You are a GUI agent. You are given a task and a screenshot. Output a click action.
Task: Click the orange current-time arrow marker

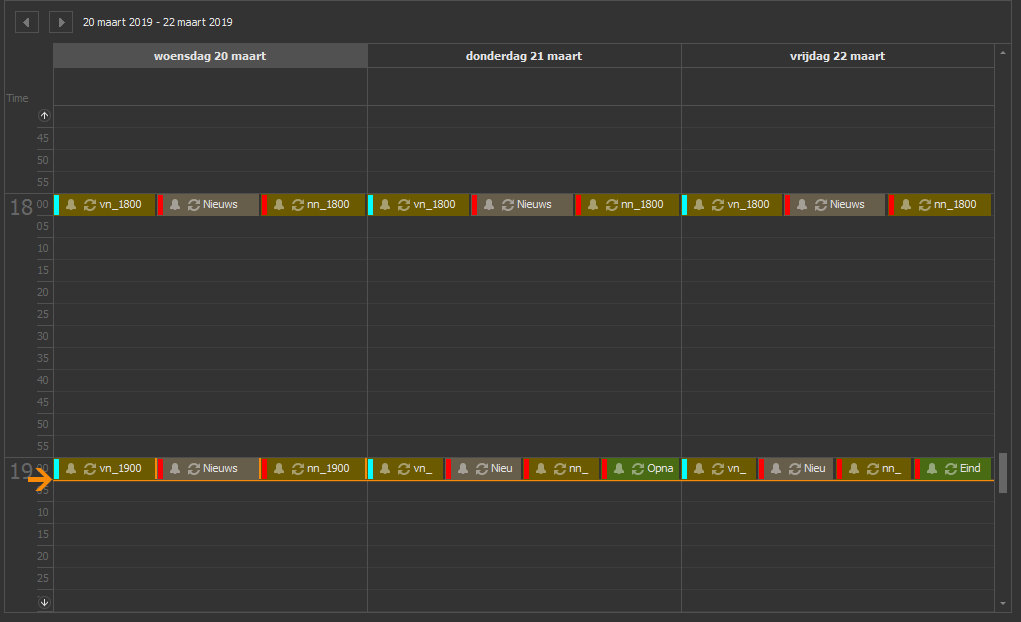point(40,480)
